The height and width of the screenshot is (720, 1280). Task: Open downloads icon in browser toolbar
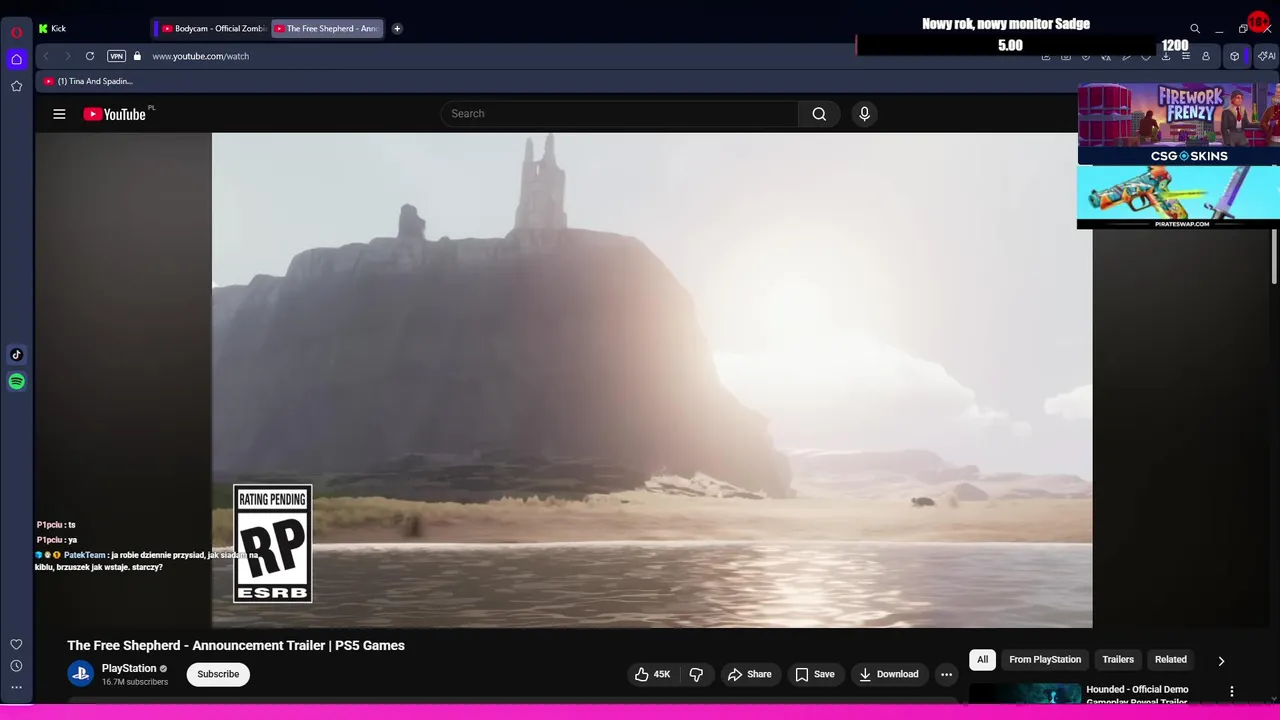click(x=1166, y=56)
